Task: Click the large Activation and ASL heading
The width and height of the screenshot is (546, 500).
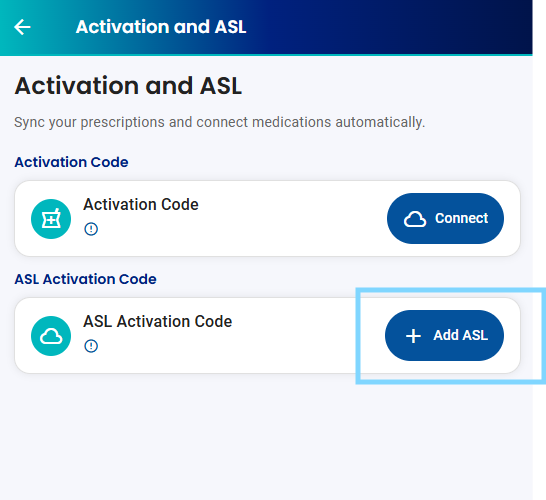Action: 128,86
